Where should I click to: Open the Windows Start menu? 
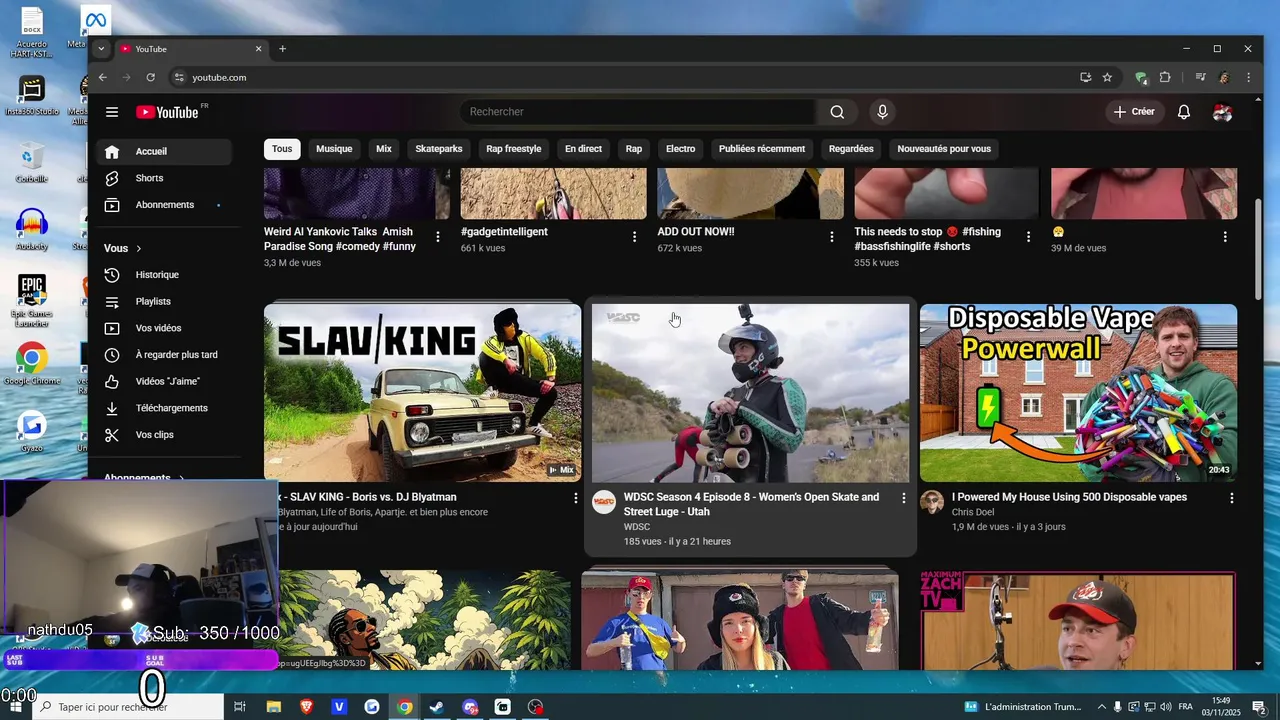click(x=15, y=707)
